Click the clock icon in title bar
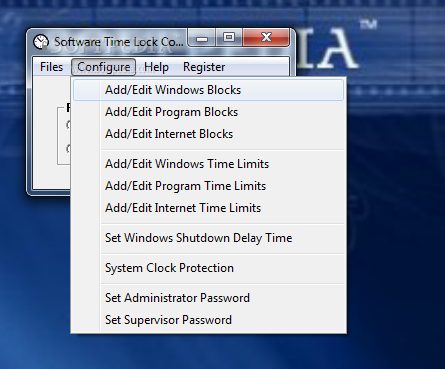 tap(41, 42)
